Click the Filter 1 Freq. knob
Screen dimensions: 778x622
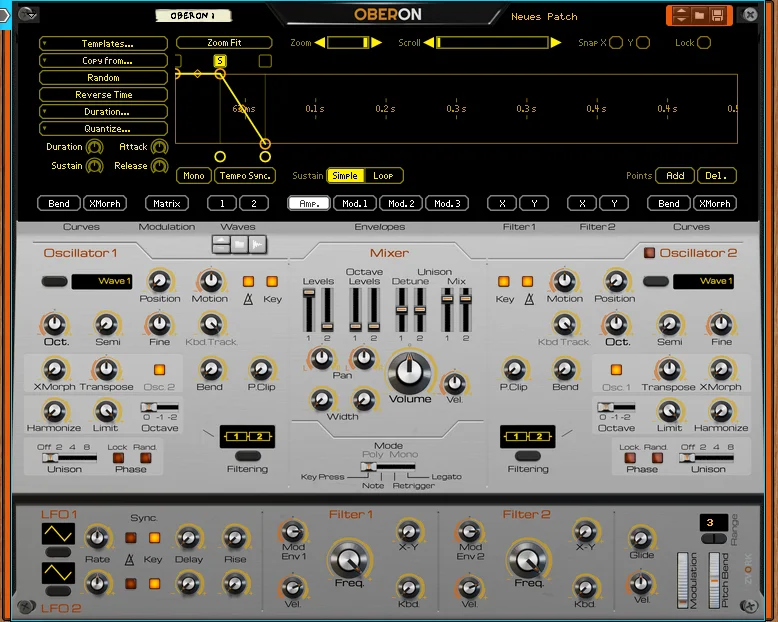349,559
